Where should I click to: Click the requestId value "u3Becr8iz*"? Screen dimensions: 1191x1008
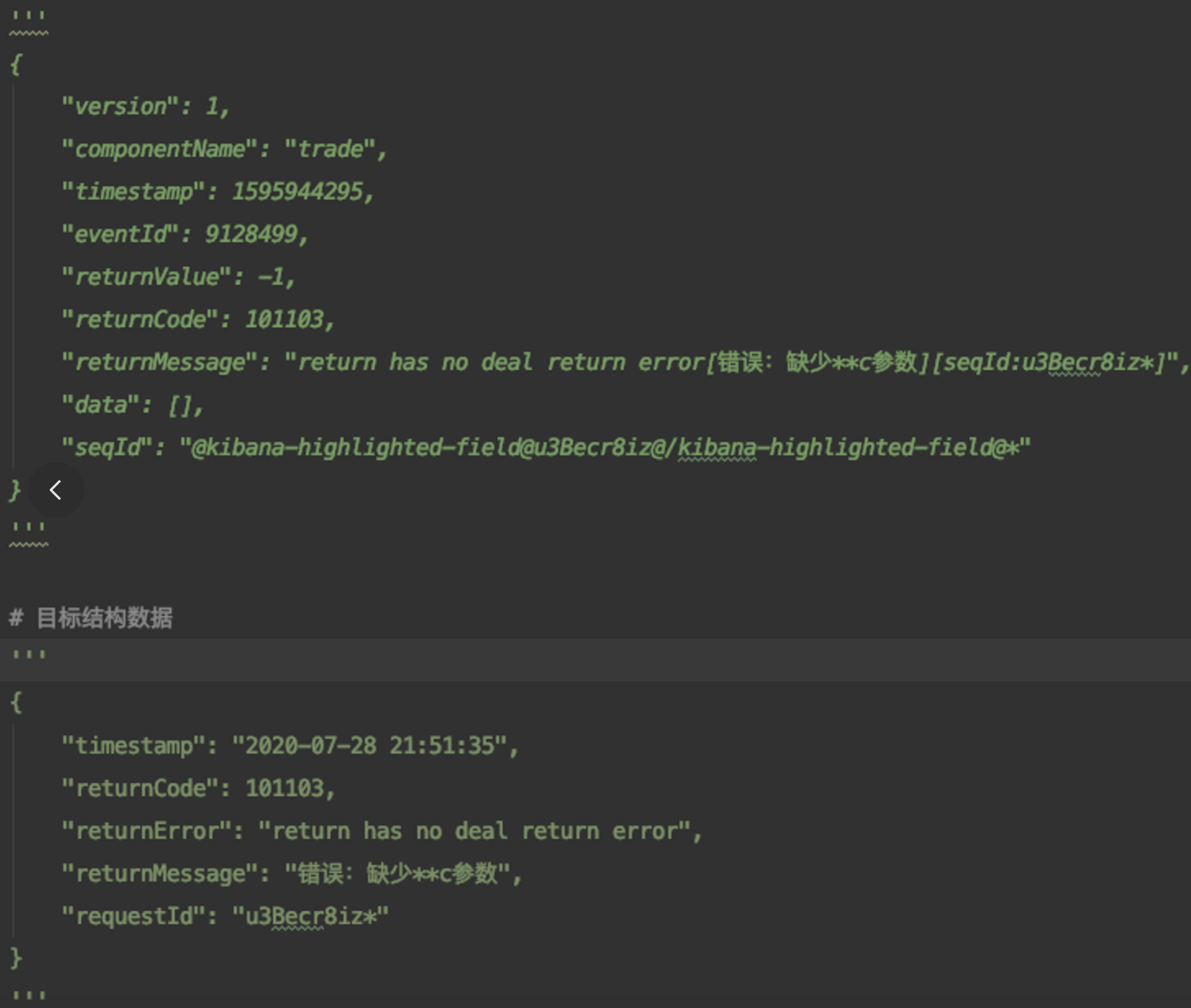[310, 917]
